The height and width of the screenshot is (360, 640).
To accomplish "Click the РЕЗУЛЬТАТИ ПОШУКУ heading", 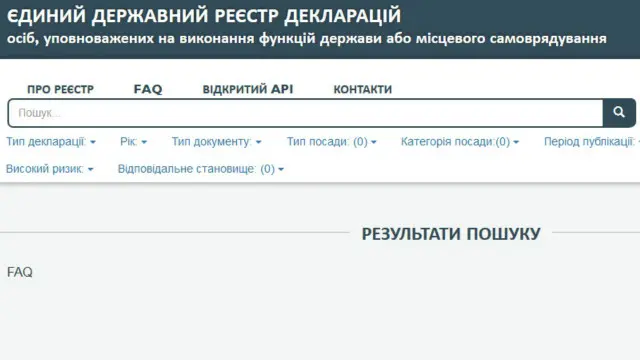I will [x=451, y=234].
